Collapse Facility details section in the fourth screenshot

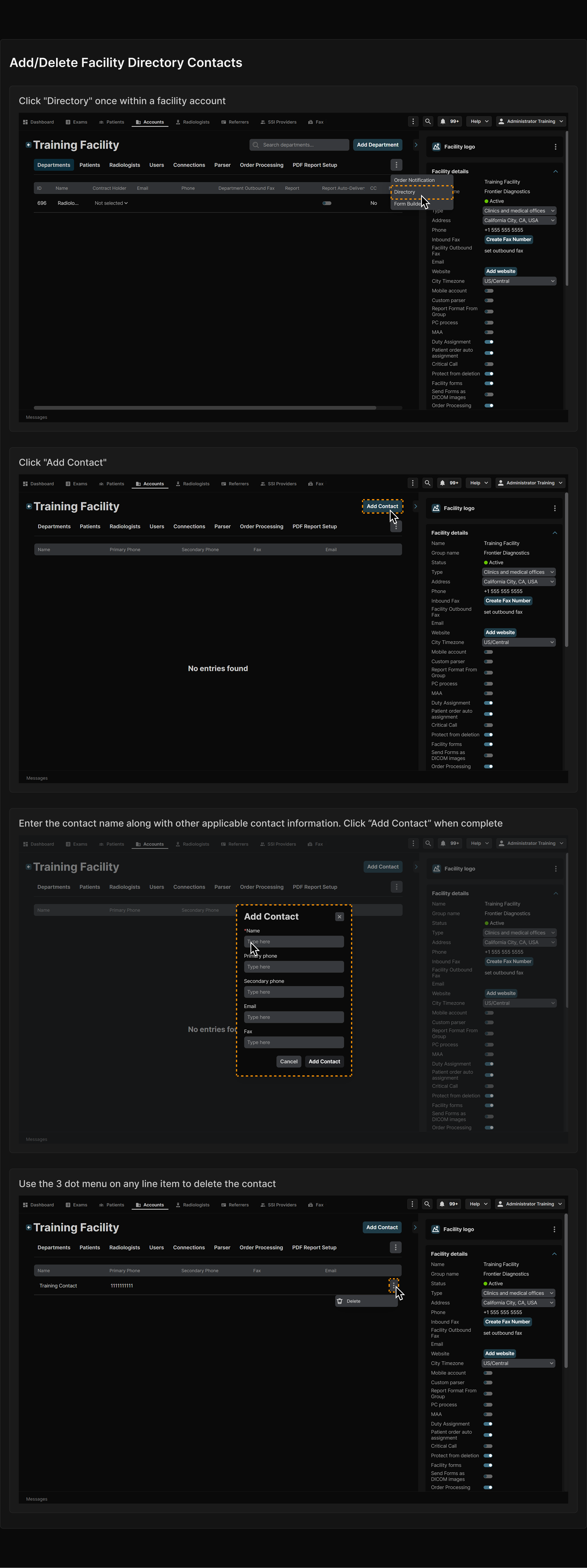click(554, 1254)
